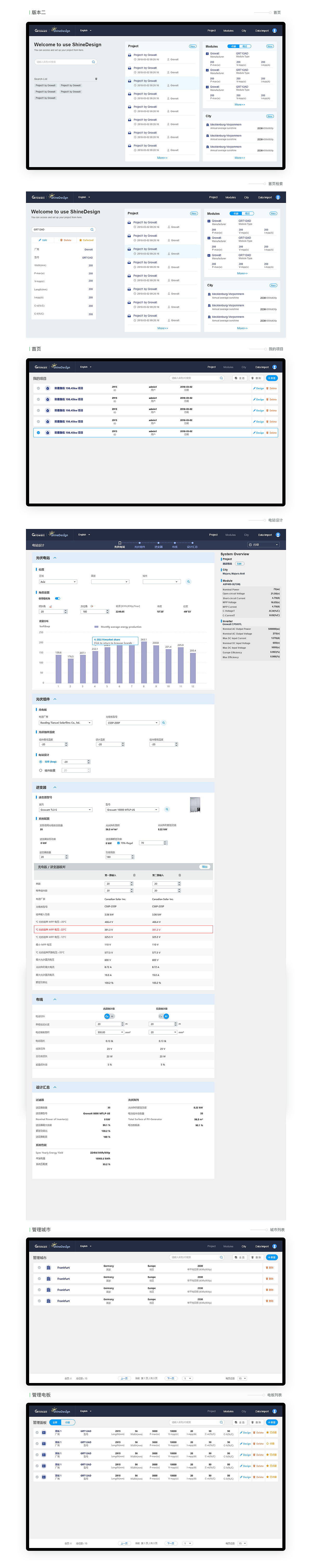Click search field containing GRT12AD
Viewport: 312px width, 1568px height.
tap(63, 229)
